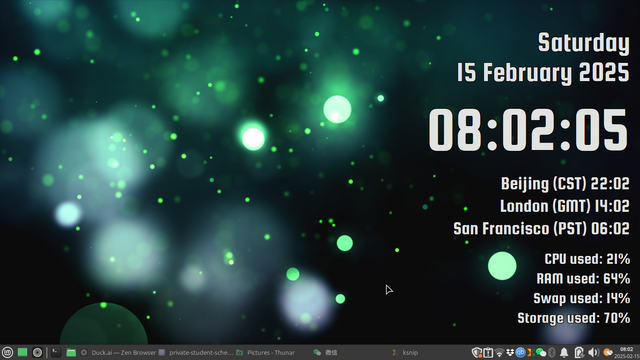This screenshot has height=360, width=640.
Task: Click the Storage used: 70% readout
Action: (x=574, y=318)
